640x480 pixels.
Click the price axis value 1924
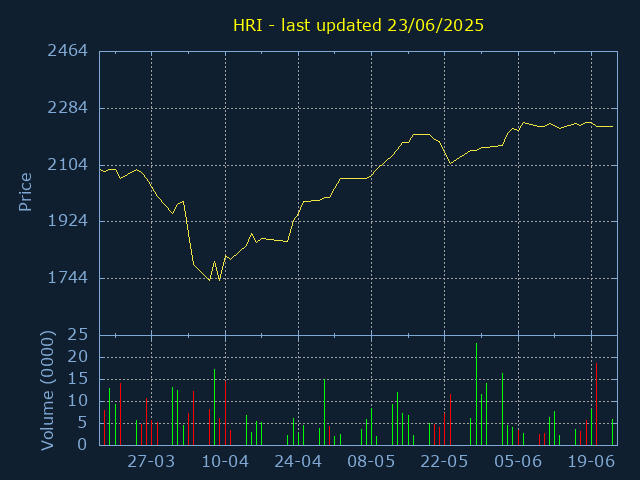coord(67,221)
